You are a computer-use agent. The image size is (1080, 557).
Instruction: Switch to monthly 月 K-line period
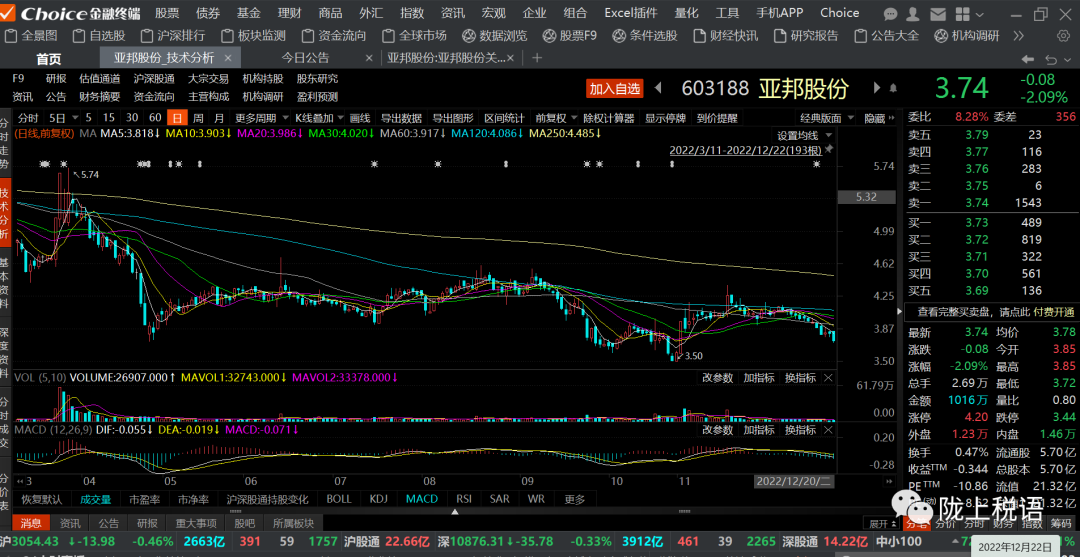tap(218, 118)
